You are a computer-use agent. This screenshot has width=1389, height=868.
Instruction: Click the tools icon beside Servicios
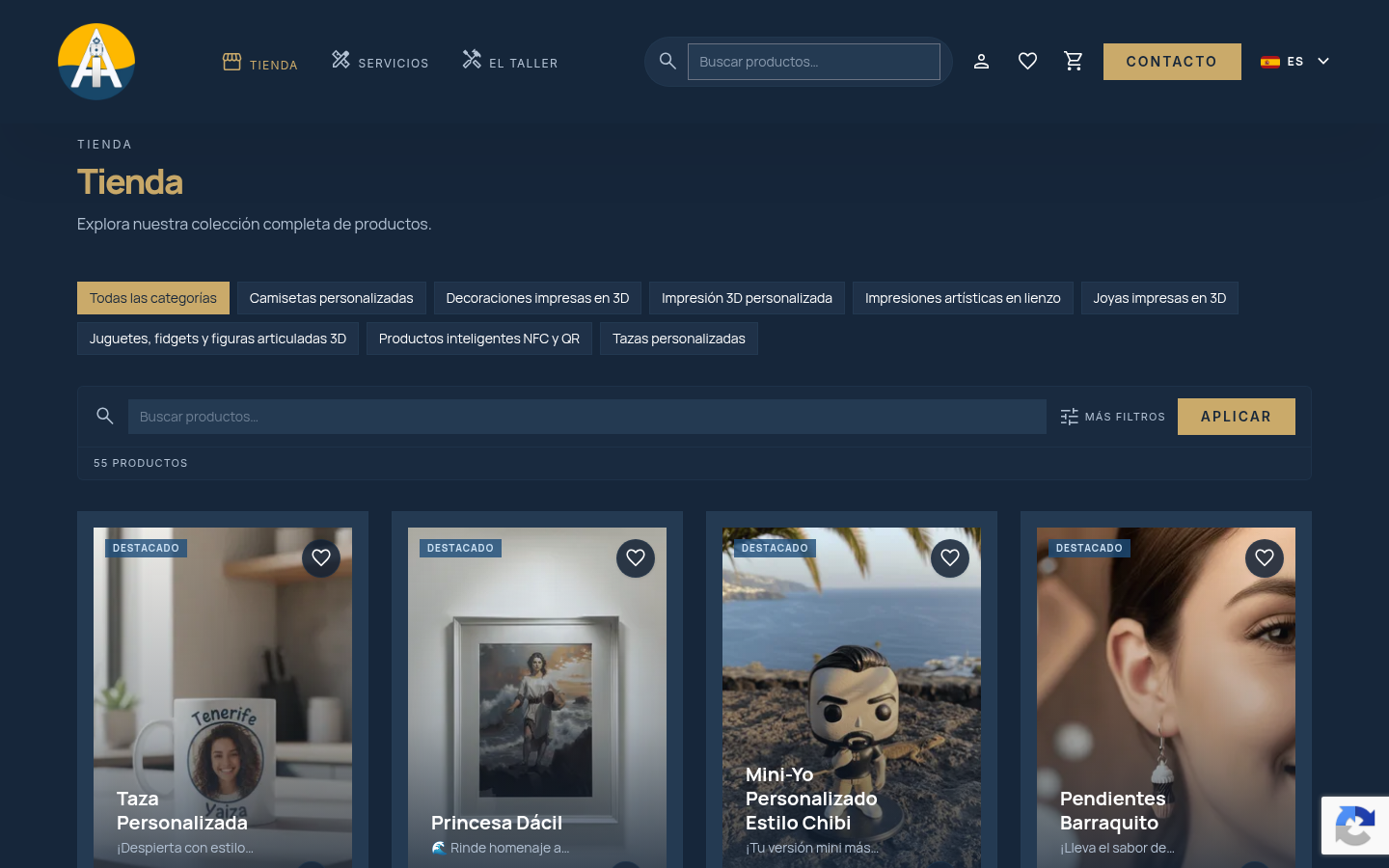pyautogui.click(x=340, y=60)
